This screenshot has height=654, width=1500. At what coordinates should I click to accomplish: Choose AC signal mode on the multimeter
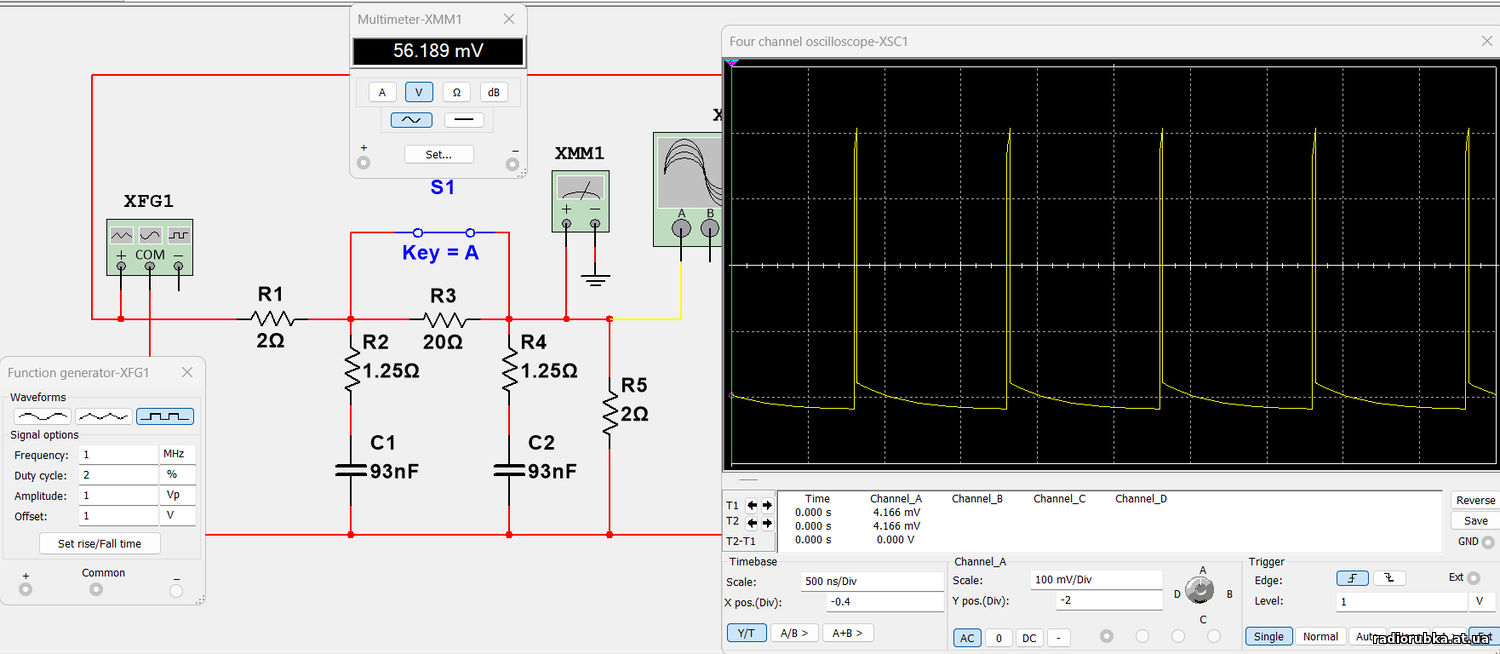point(412,120)
